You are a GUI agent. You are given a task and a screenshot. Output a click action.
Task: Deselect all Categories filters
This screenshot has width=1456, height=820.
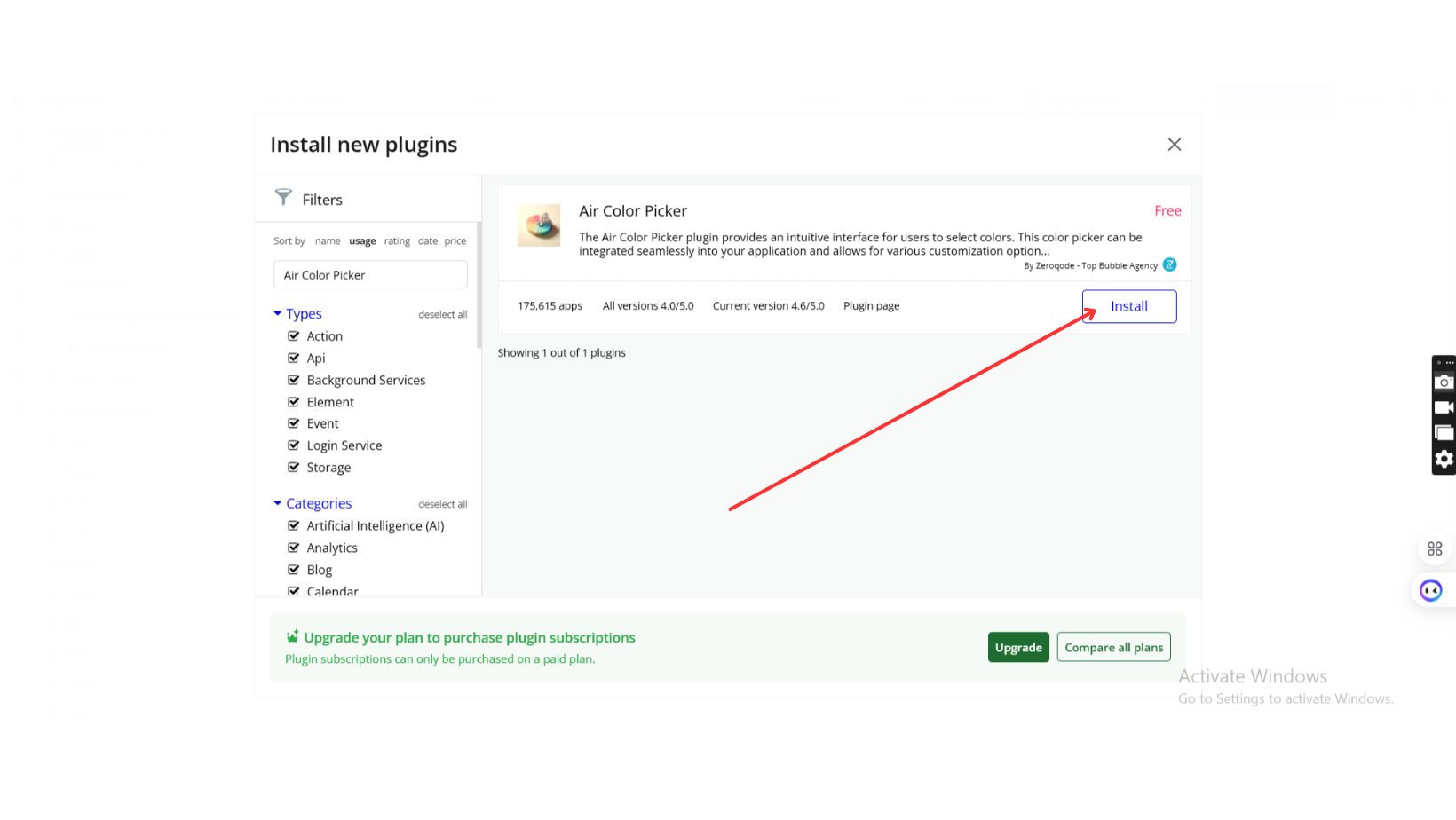442,504
